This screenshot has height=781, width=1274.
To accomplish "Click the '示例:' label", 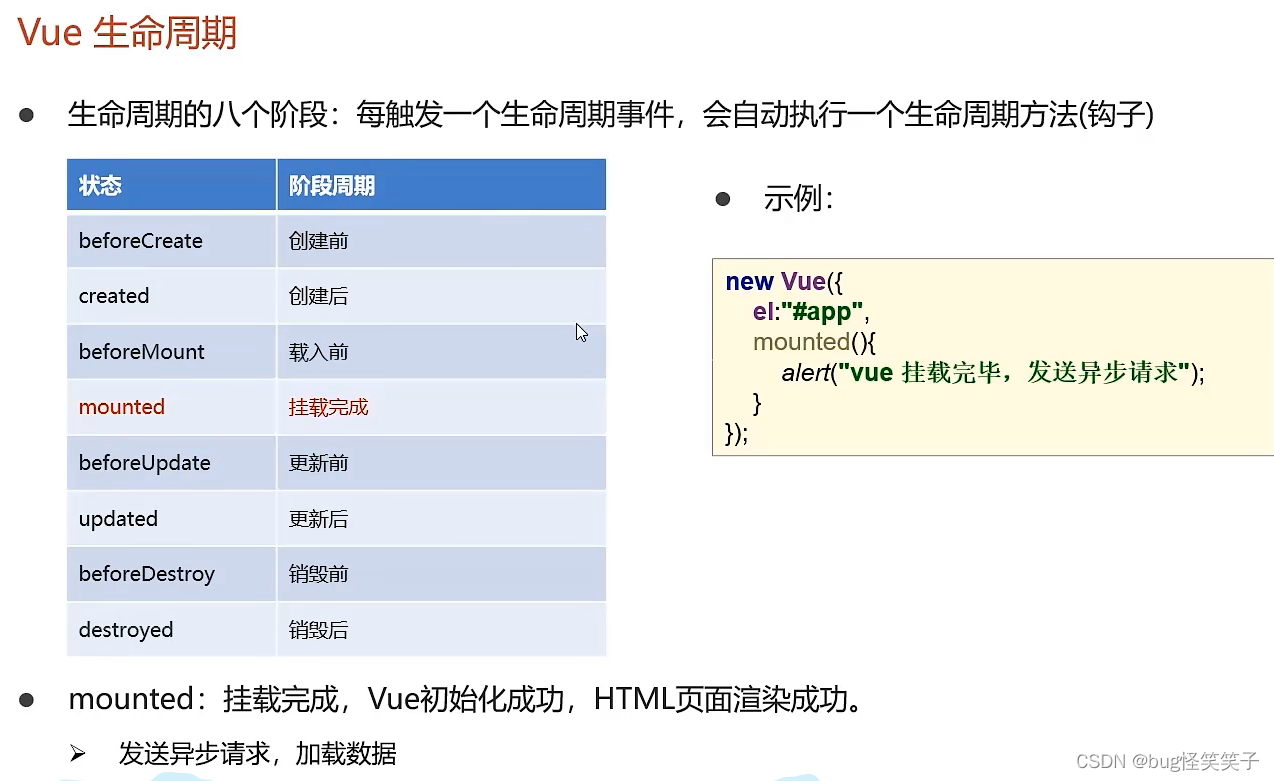I will [798, 198].
